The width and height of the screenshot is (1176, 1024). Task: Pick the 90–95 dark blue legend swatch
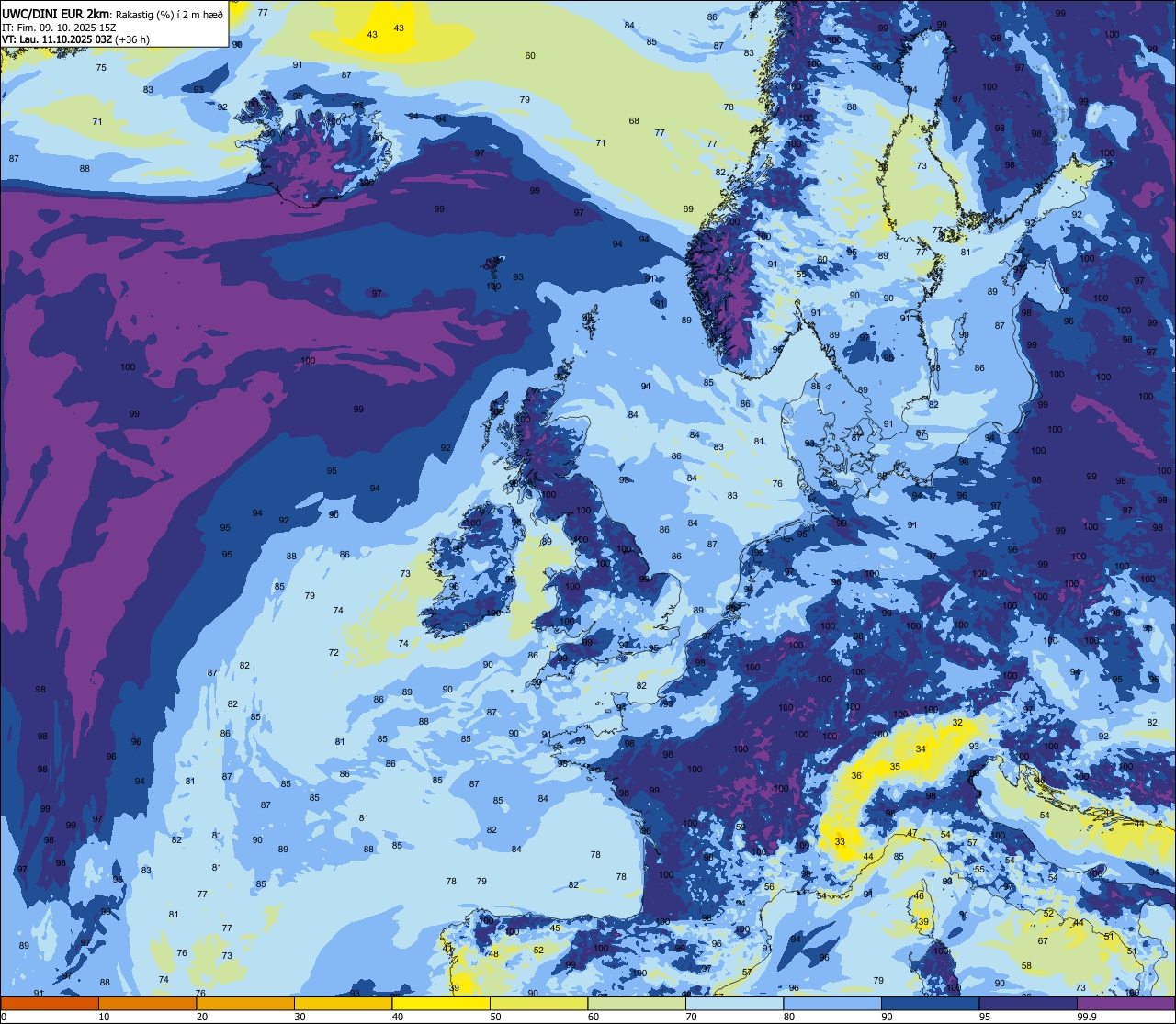click(x=930, y=1003)
